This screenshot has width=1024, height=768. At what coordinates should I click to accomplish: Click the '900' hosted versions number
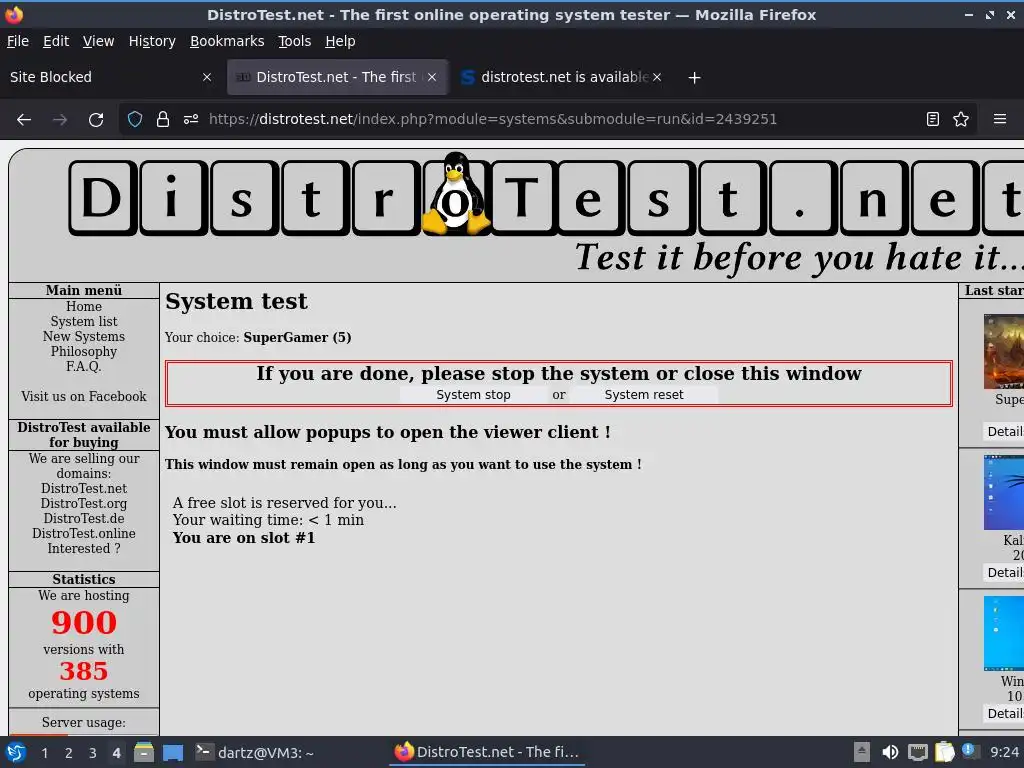pyautogui.click(x=84, y=622)
